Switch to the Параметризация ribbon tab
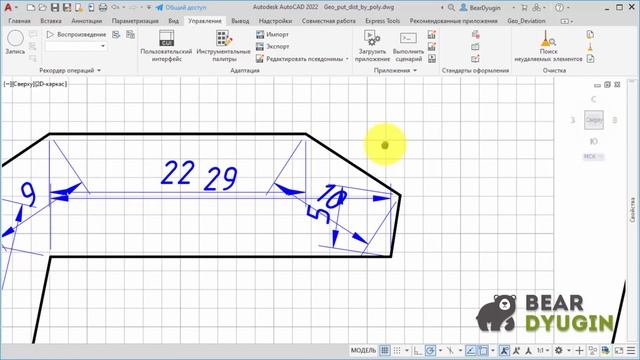640x360 pixels. click(135, 21)
